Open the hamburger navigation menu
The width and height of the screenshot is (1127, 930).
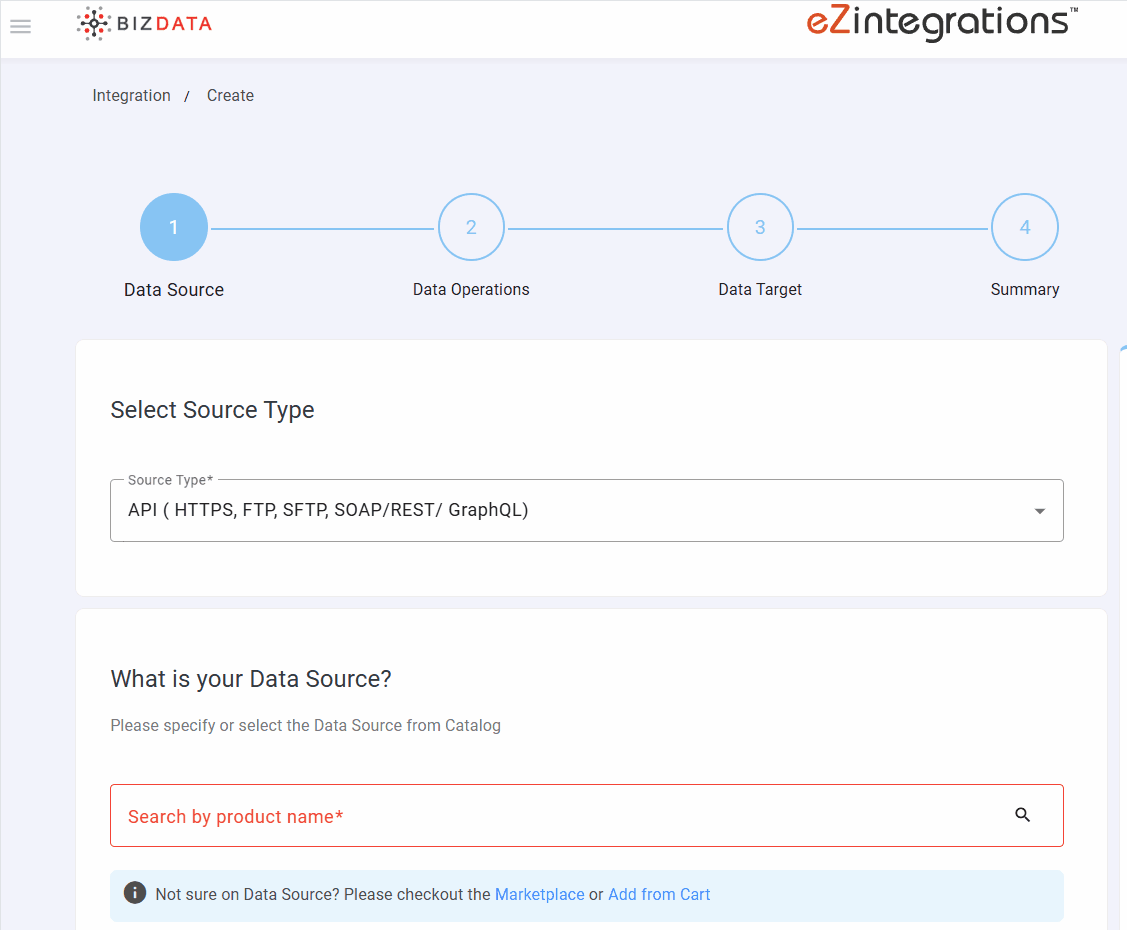click(x=20, y=27)
